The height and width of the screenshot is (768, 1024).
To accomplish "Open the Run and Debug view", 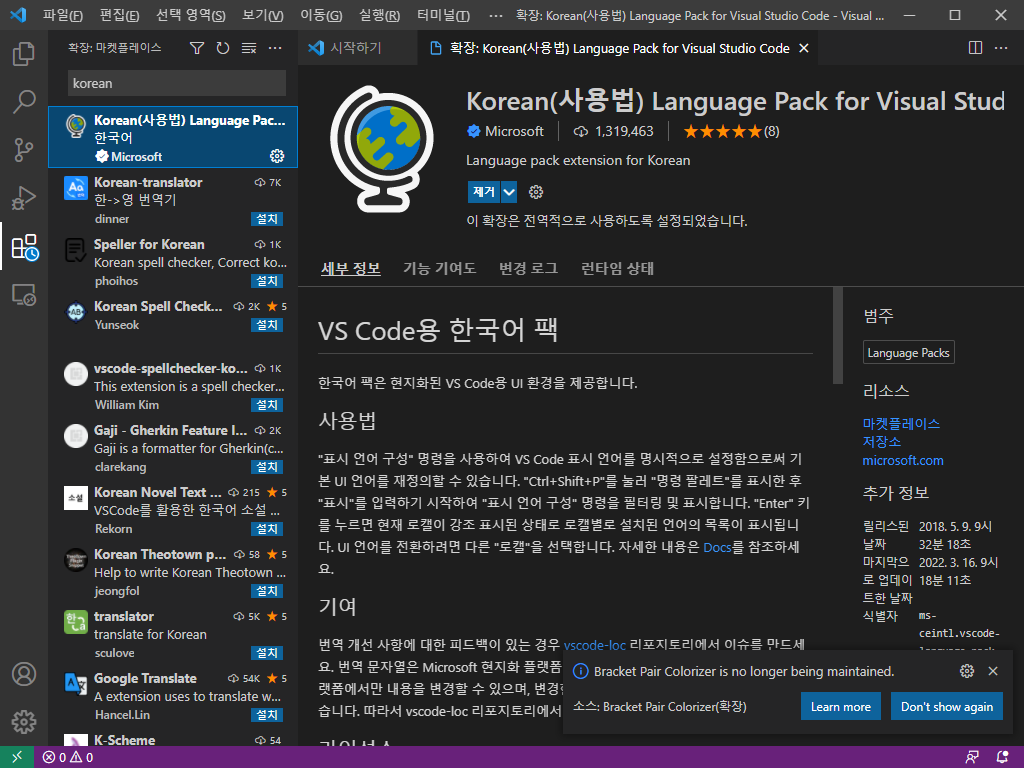I will [x=24, y=199].
